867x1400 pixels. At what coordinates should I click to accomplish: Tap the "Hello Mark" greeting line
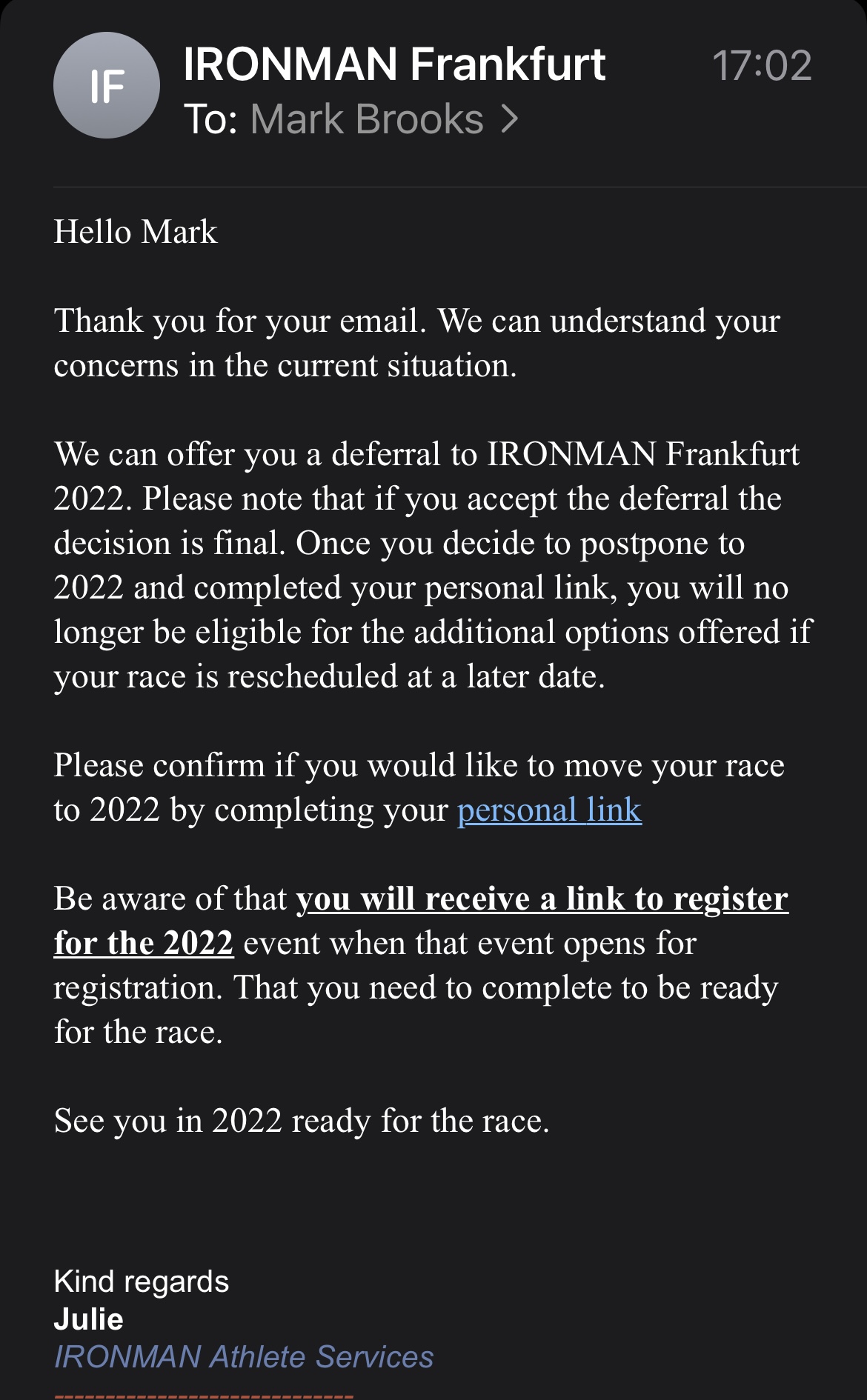point(136,232)
